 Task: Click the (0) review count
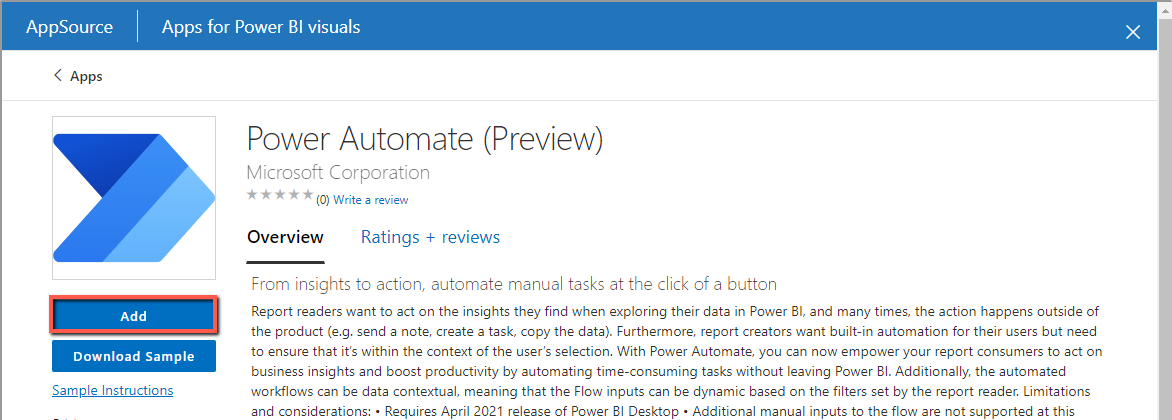coord(323,200)
